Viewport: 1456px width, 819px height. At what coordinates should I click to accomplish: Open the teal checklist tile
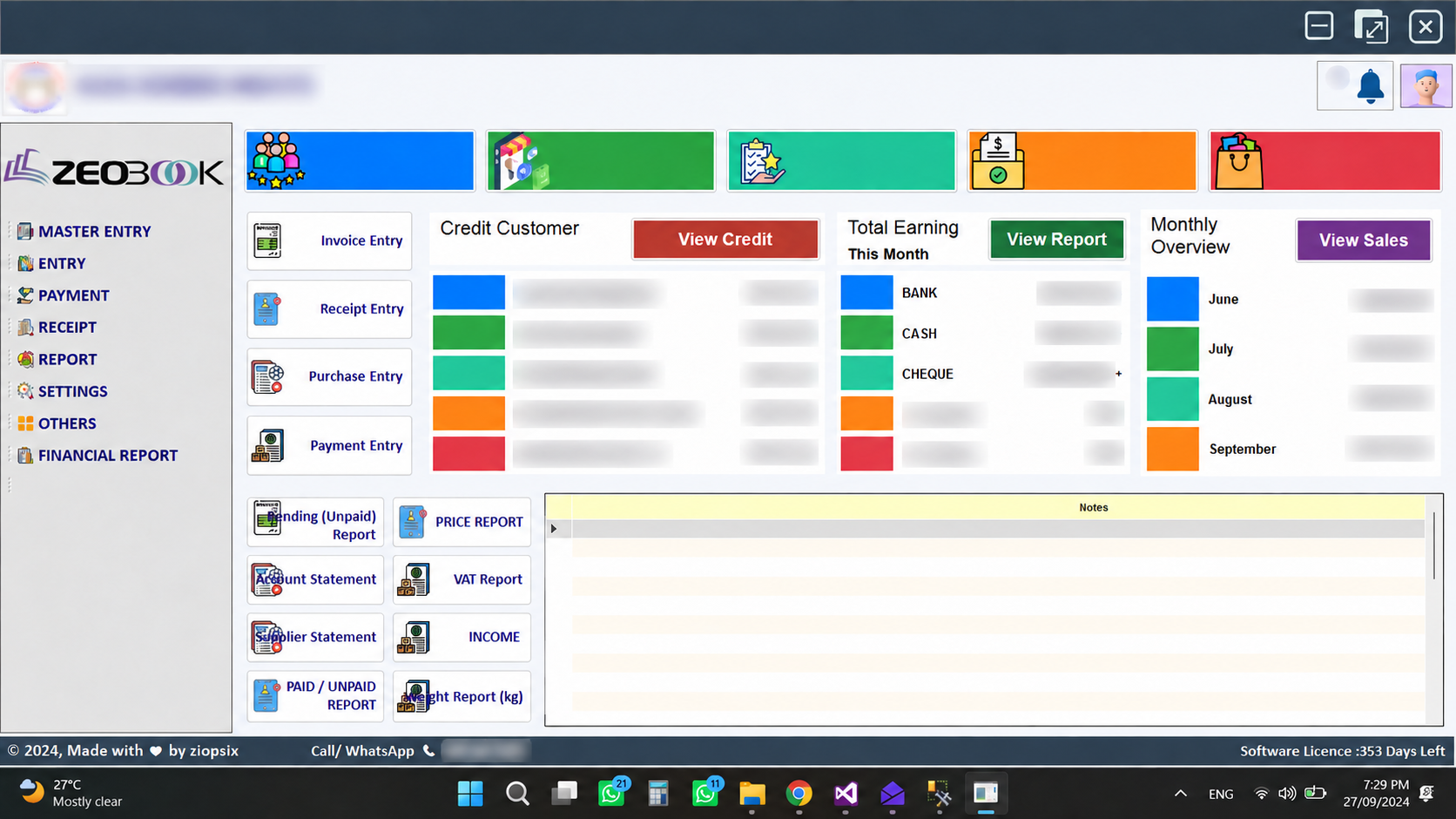[x=841, y=161]
